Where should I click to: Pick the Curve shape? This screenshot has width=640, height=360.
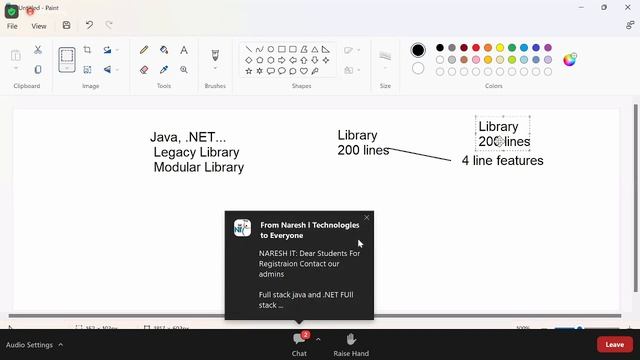tap(260, 49)
